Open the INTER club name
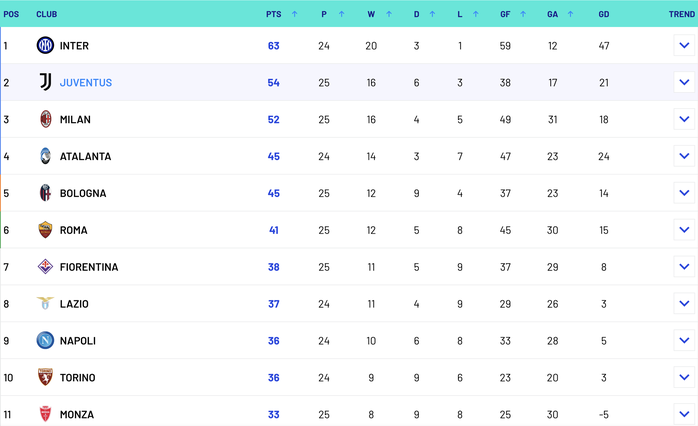 tap(74, 46)
